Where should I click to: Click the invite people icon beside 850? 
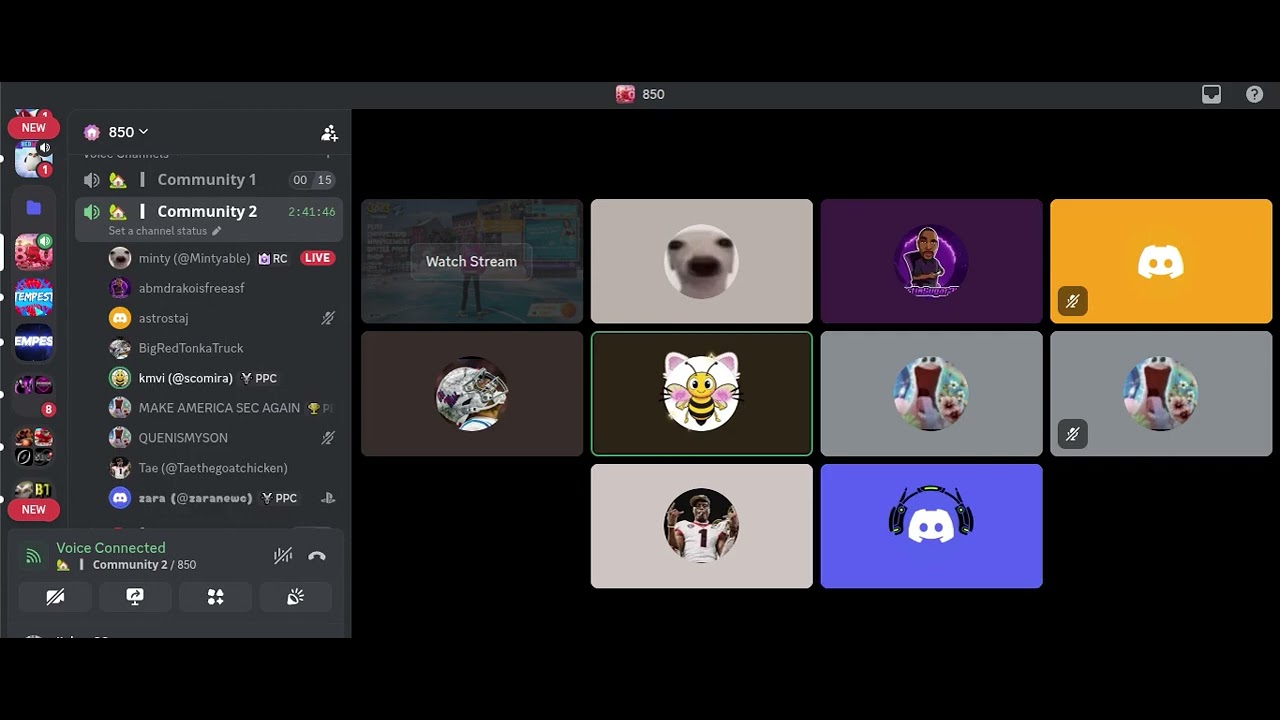pyautogui.click(x=329, y=132)
